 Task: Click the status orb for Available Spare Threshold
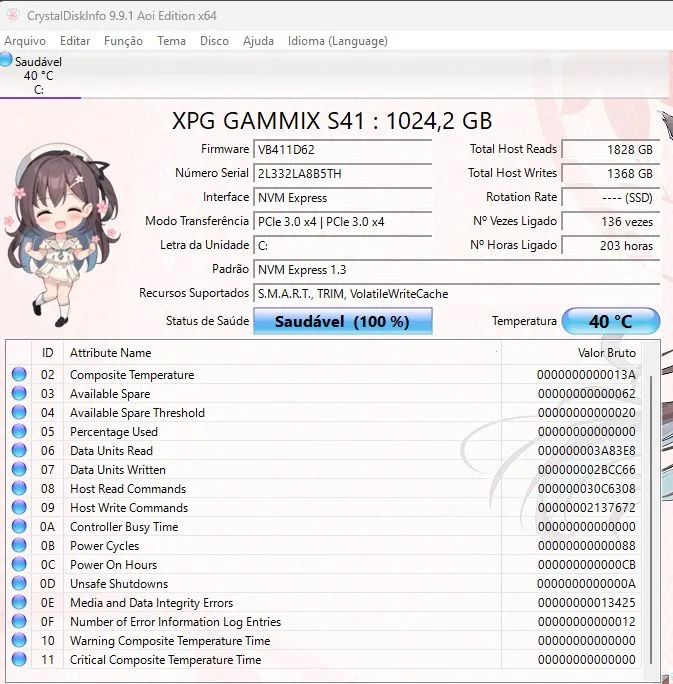pyautogui.click(x=19, y=412)
